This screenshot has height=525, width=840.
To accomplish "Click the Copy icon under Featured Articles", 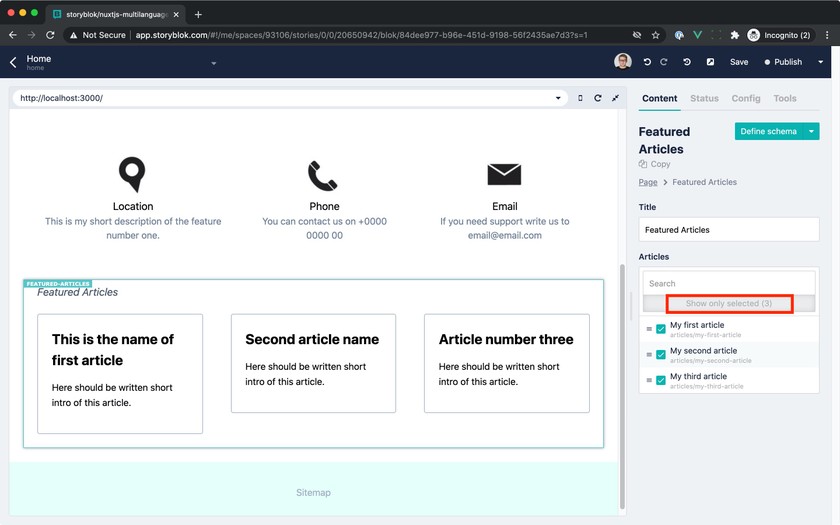I will (x=643, y=164).
